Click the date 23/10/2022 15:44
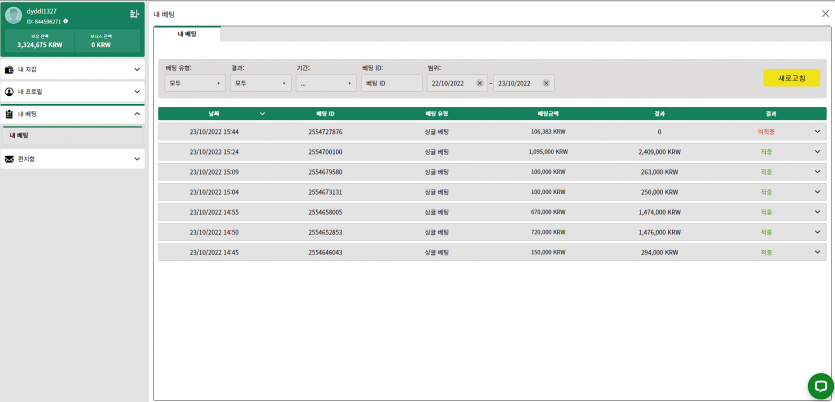 214,132
